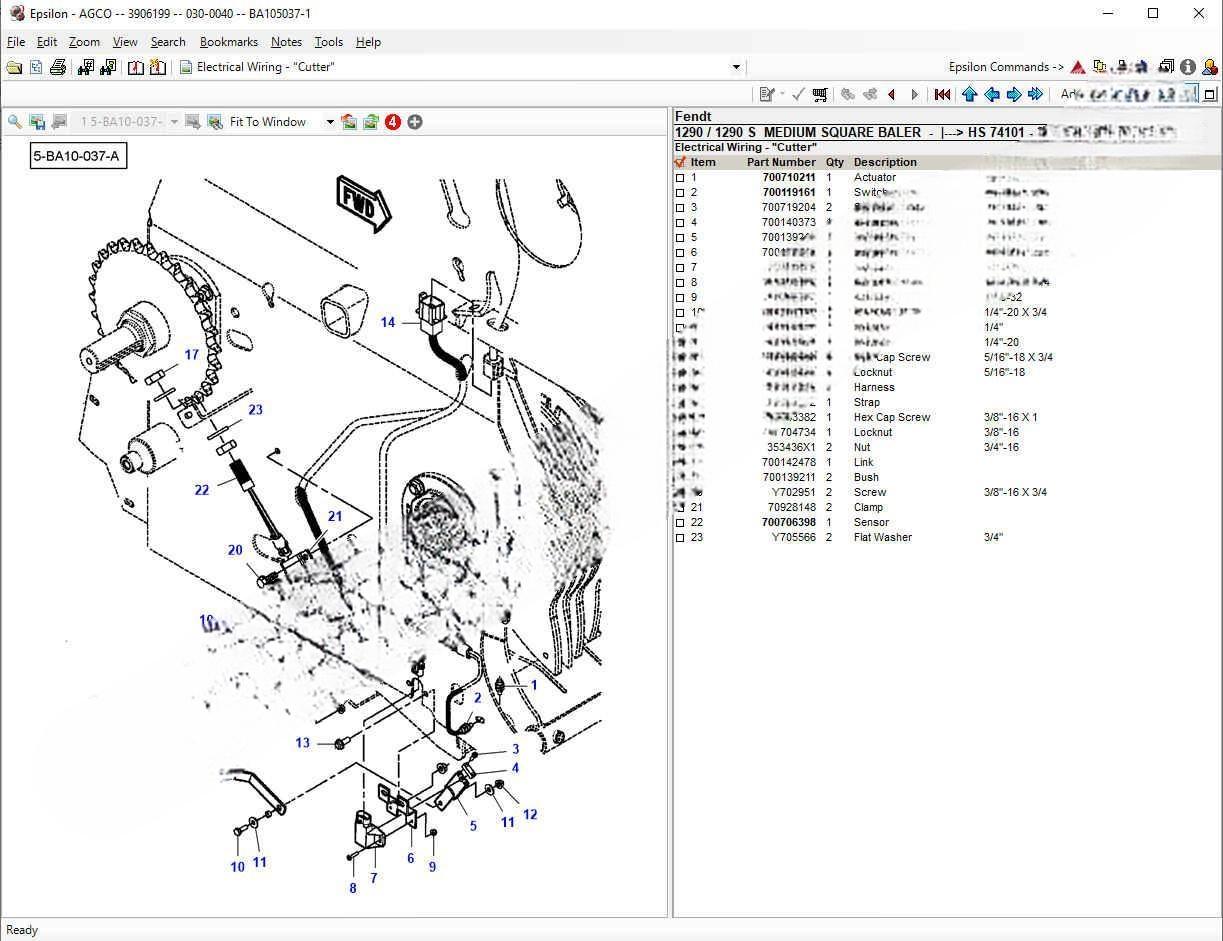Click the magnifier zoom icon above diagram
This screenshot has width=1223, height=941.
point(14,122)
